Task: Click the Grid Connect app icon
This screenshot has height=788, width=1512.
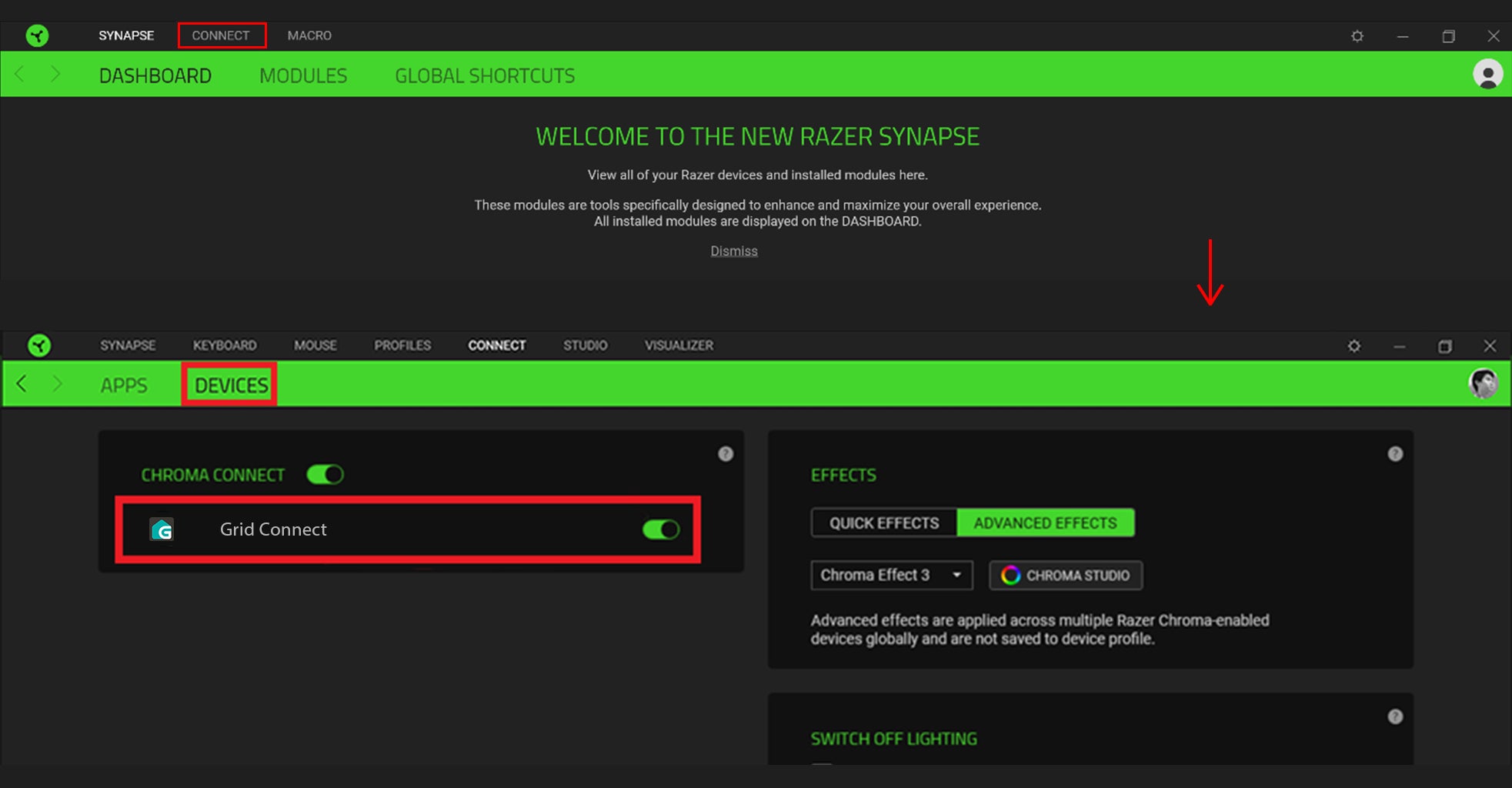Action: click(162, 529)
